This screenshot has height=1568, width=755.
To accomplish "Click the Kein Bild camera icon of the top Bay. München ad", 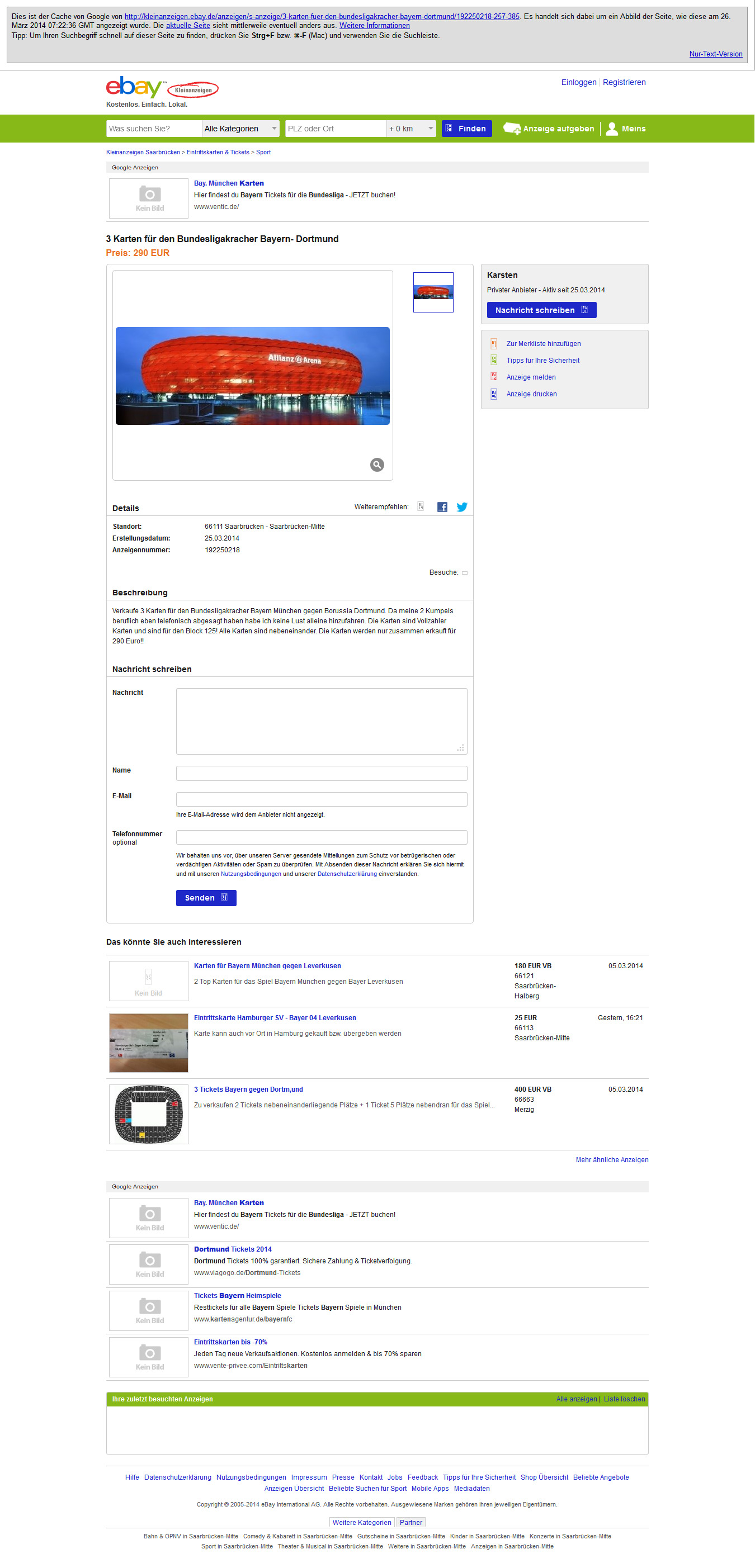I will 149,198.
